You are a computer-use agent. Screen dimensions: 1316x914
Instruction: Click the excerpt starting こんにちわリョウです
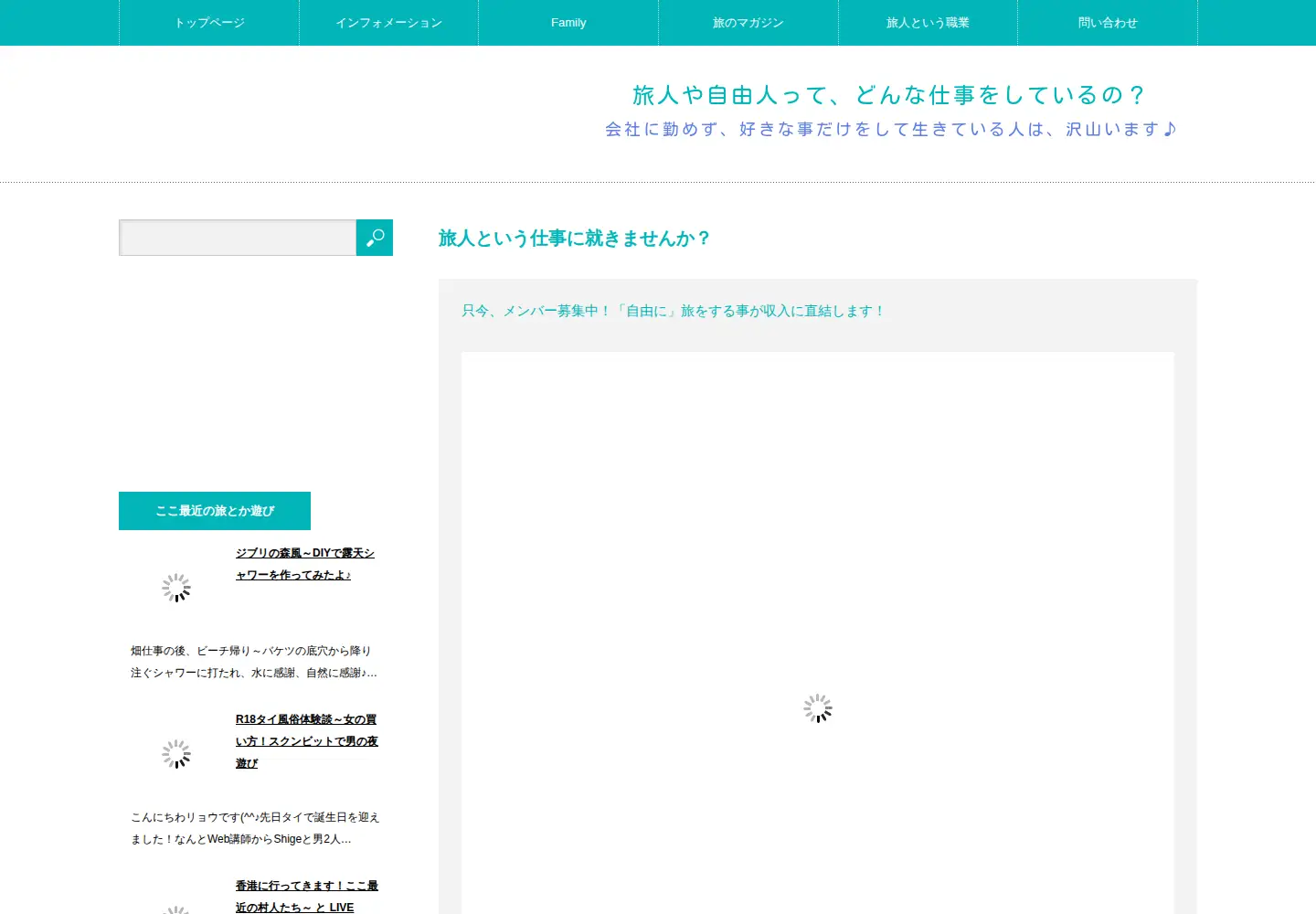255,828
